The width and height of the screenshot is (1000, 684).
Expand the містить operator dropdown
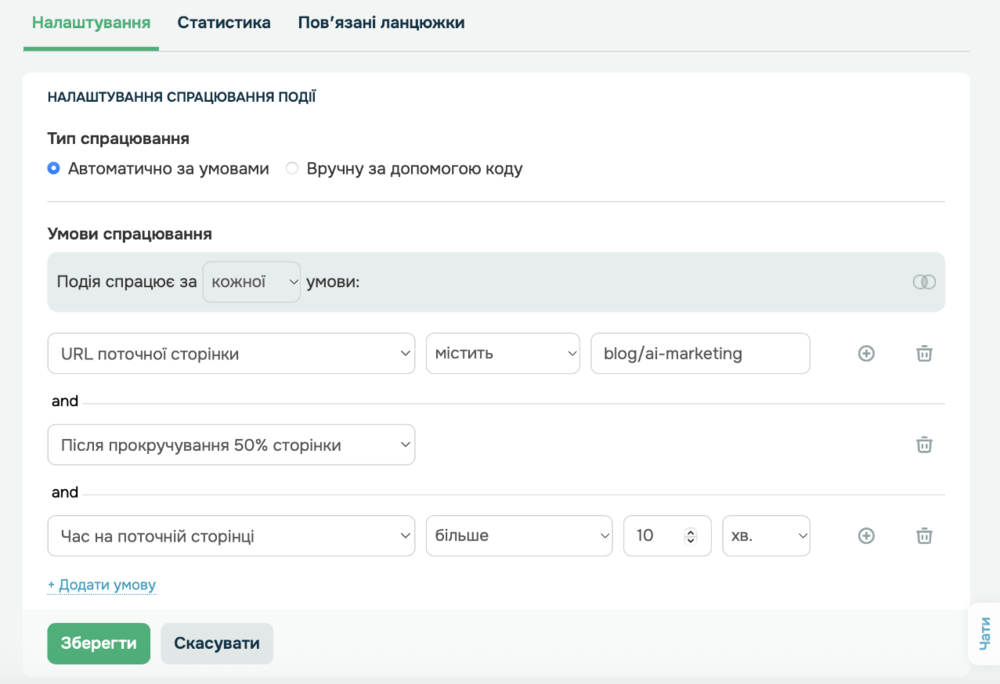pyautogui.click(x=502, y=354)
